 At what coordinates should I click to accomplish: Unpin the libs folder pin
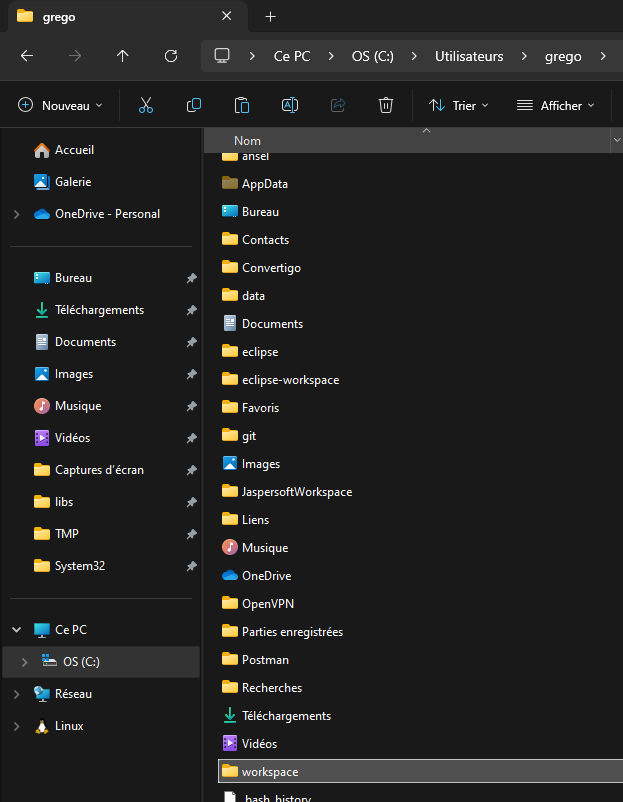[191, 502]
